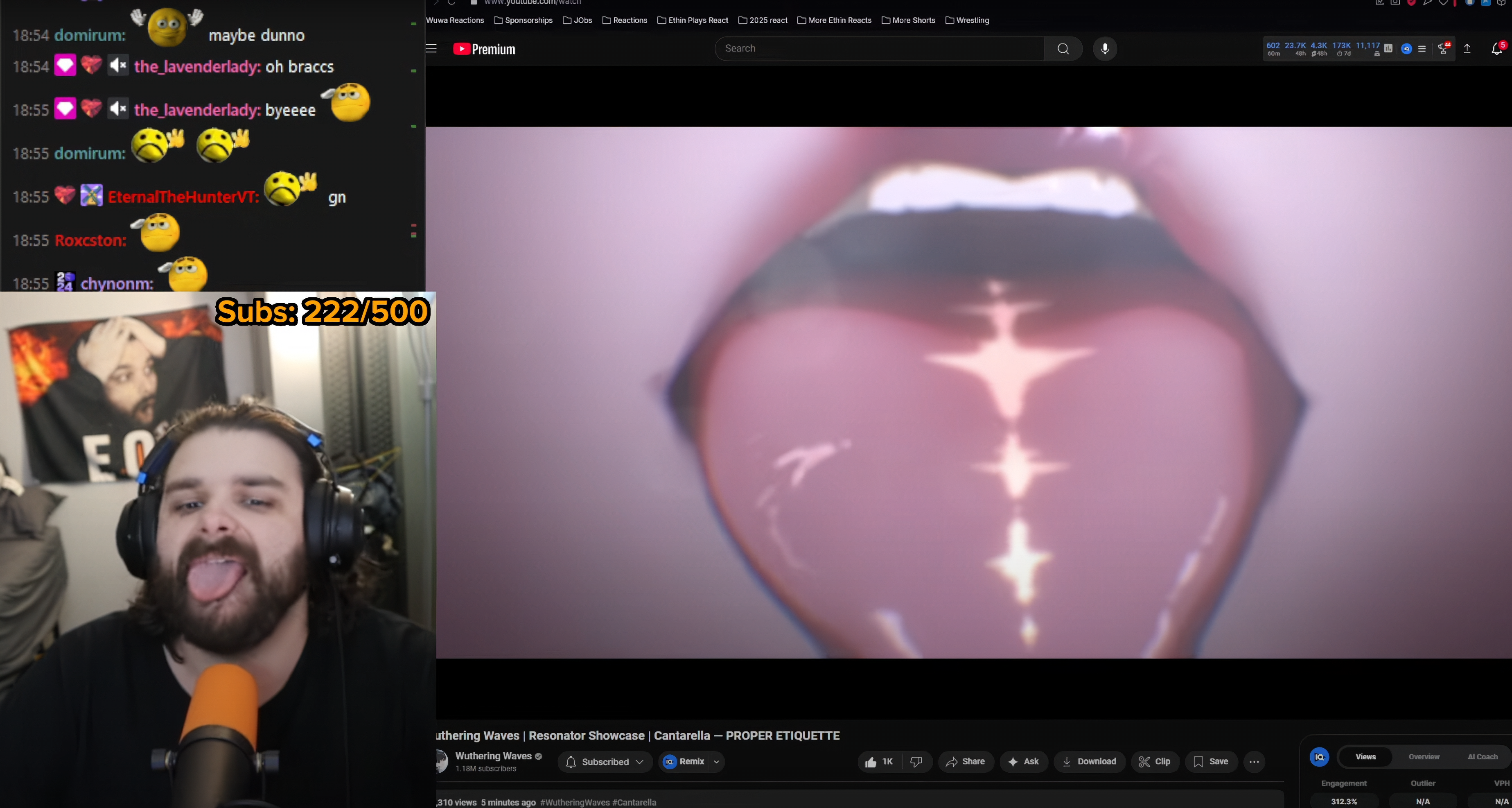Dislike the video with thumbs down

(916, 762)
